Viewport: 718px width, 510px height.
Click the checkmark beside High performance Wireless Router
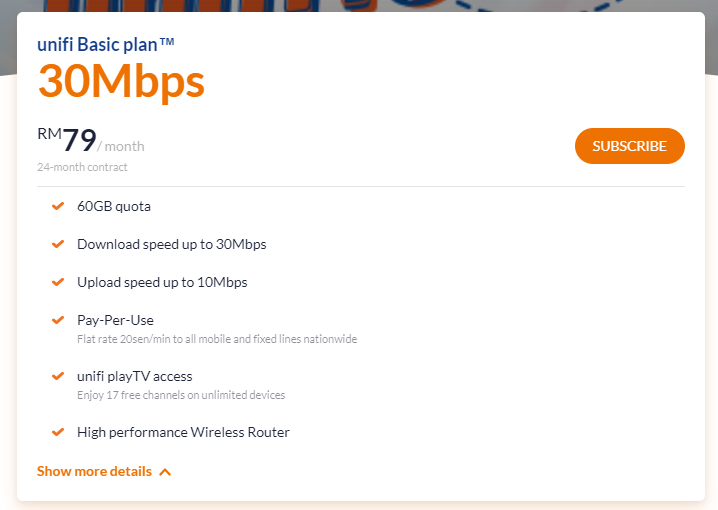point(58,432)
